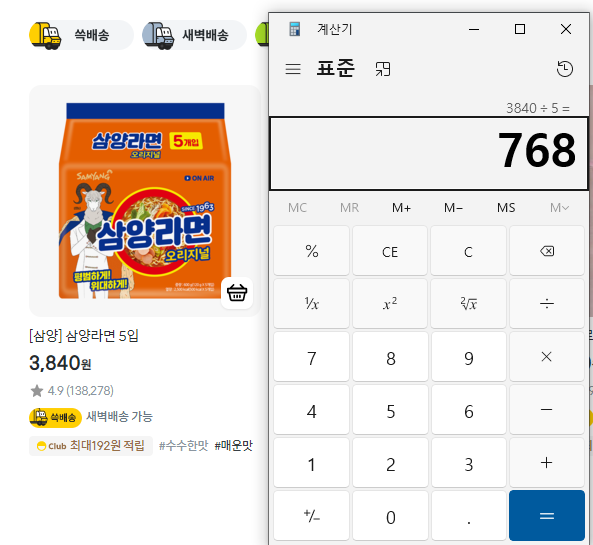Toggle keep-on-top mode icon next to 표준
This screenshot has height=545, width=593.
tap(383, 69)
